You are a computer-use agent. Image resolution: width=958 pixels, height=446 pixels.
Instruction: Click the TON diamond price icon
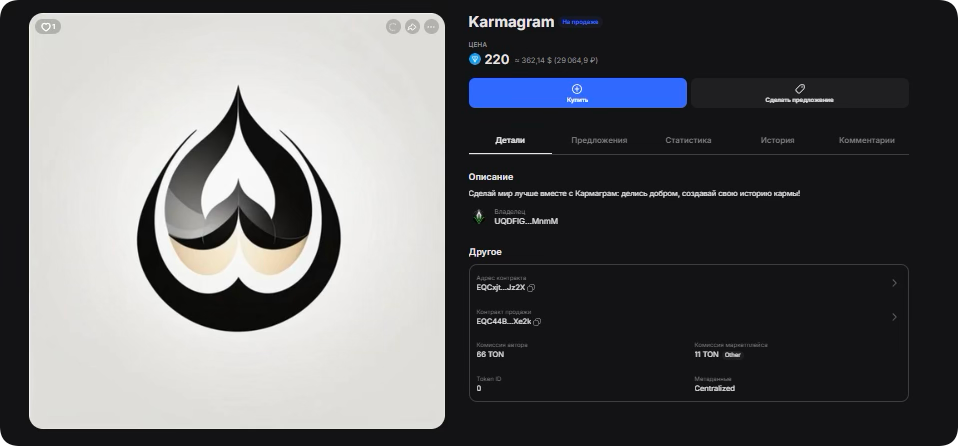point(475,59)
